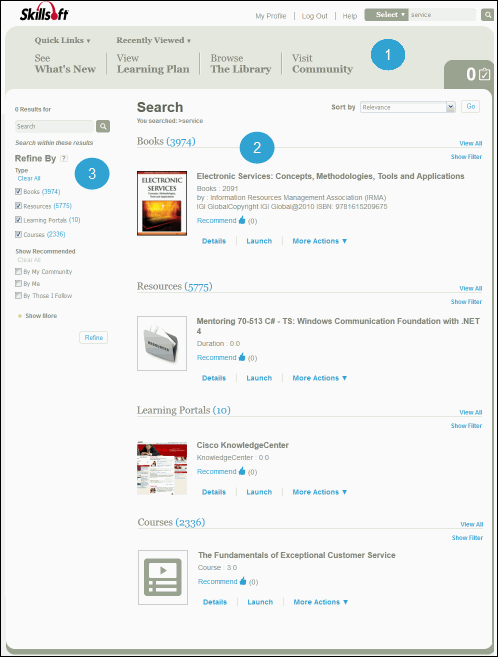Click thumbs-up icon for Mentoring 70-513 resource
The width and height of the screenshot is (498, 657).
[x=242, y=357]
